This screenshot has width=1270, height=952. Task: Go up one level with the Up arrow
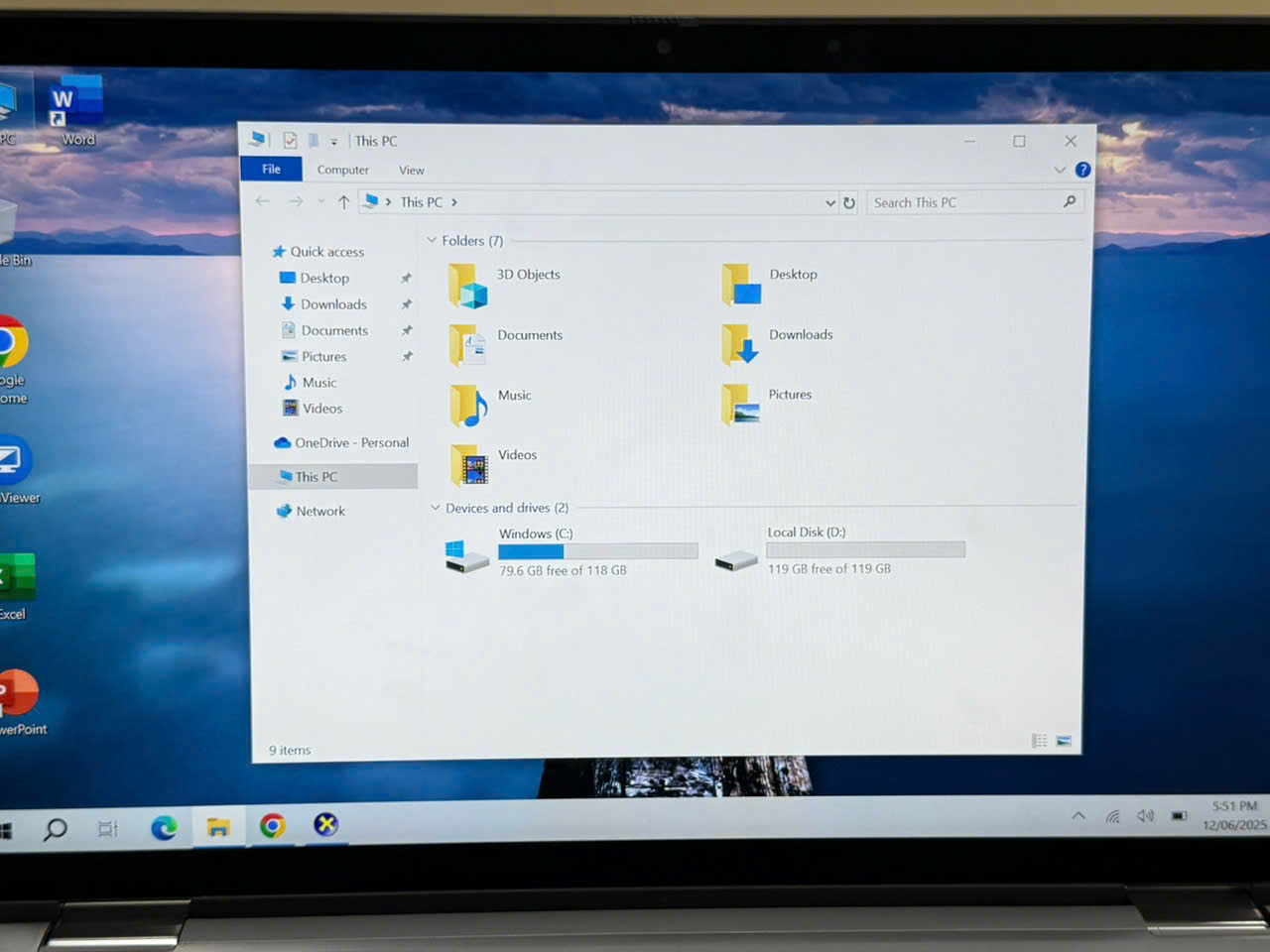pos(343,202)
